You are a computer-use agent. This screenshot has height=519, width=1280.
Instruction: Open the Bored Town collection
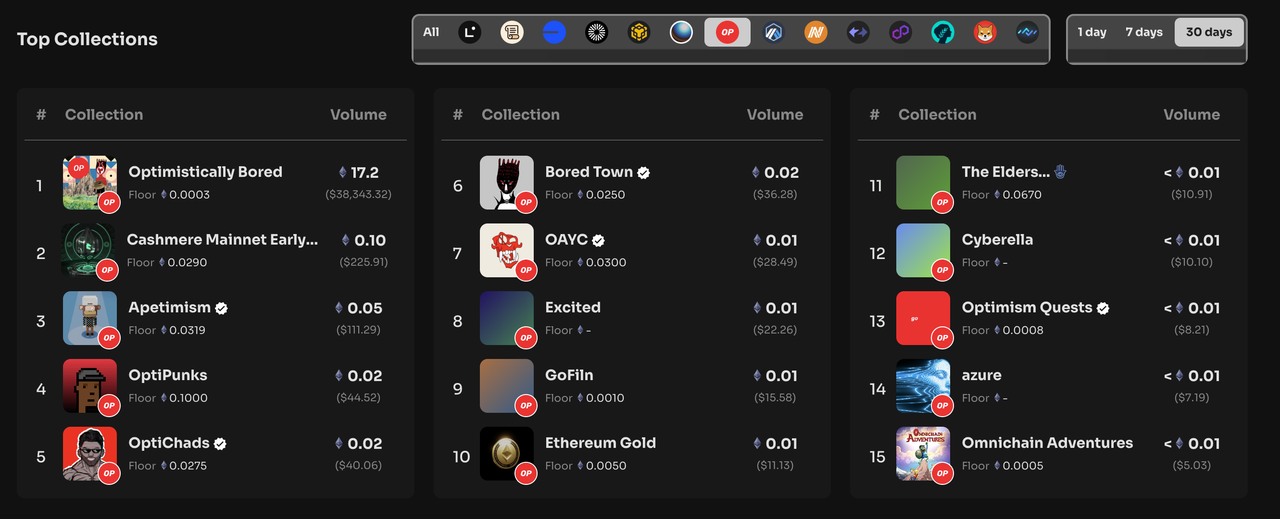[x=589, y=172]
